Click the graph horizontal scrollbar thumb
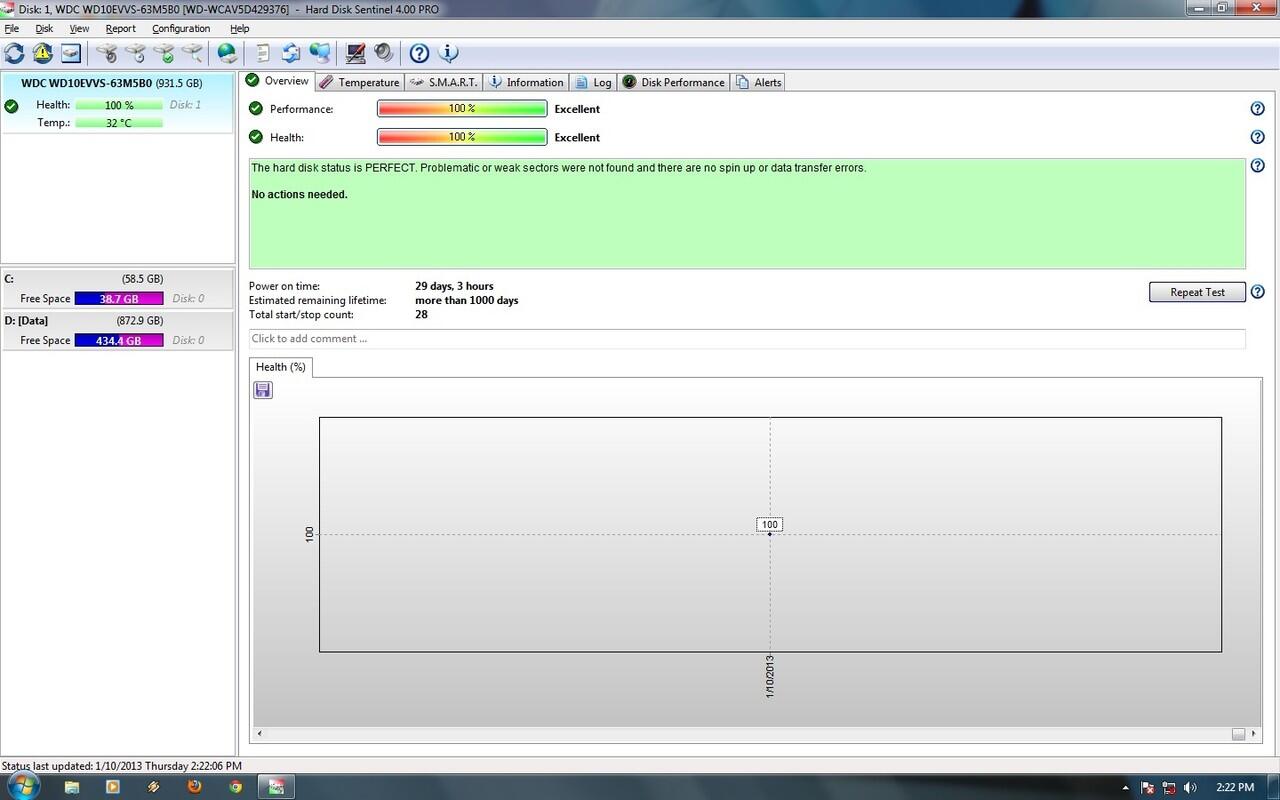 point(1238,734)
